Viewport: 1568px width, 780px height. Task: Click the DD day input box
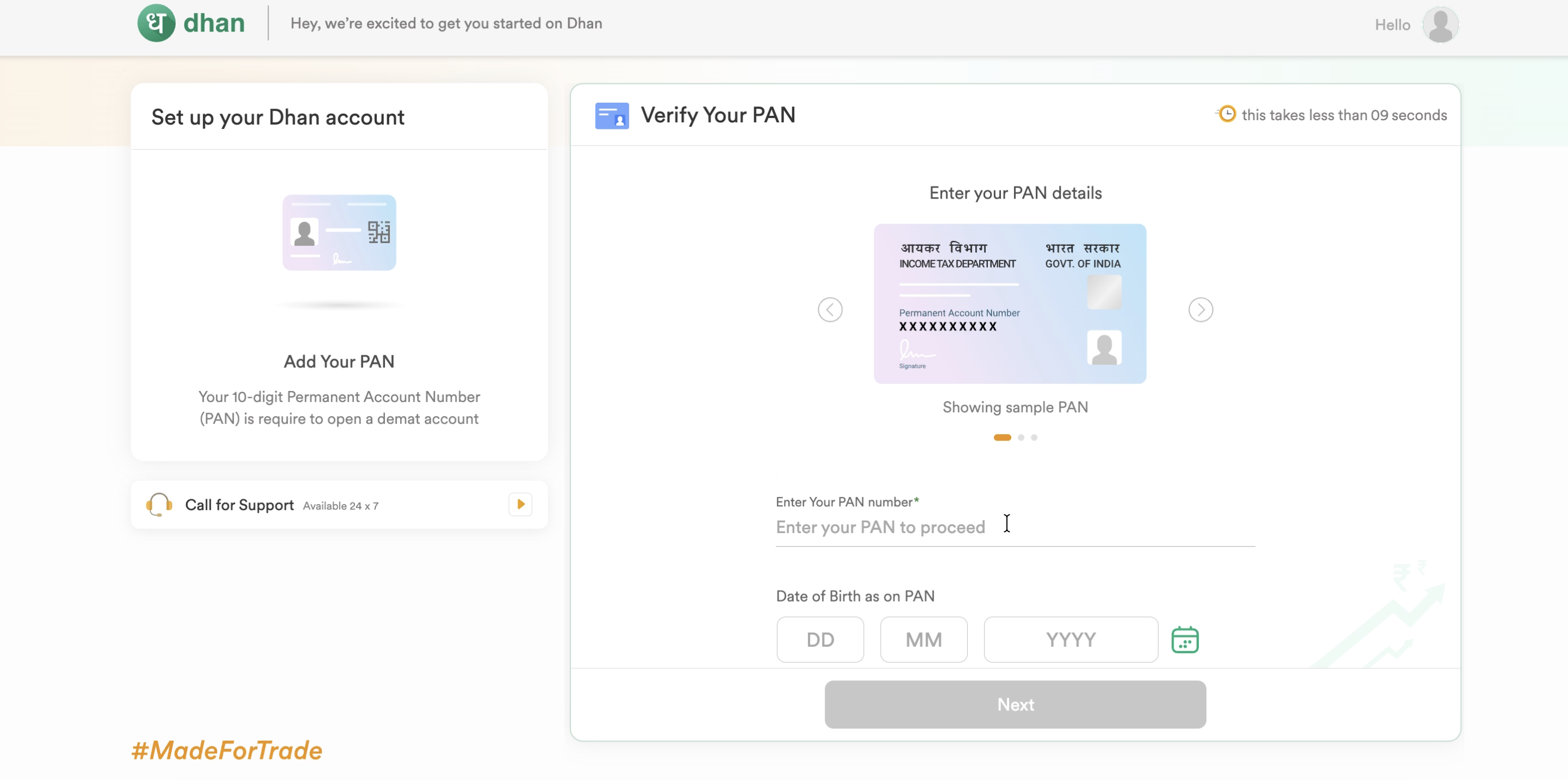[x=820, y=639]
